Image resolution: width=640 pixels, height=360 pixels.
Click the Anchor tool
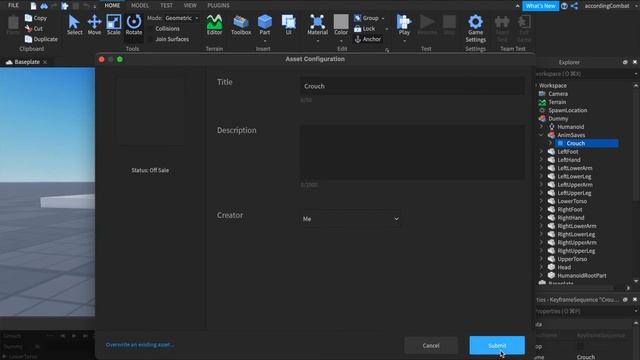[x=367, y=39]
